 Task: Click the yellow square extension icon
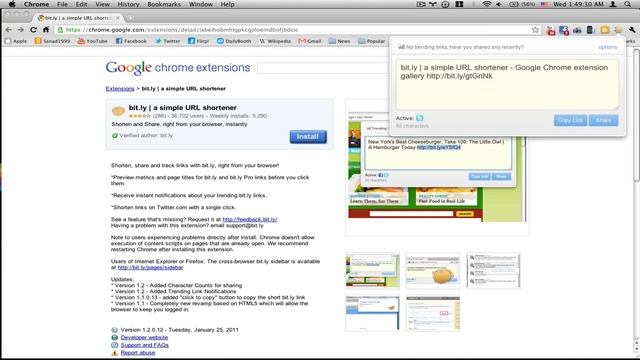pyautogui.click(x=604, y=30)
